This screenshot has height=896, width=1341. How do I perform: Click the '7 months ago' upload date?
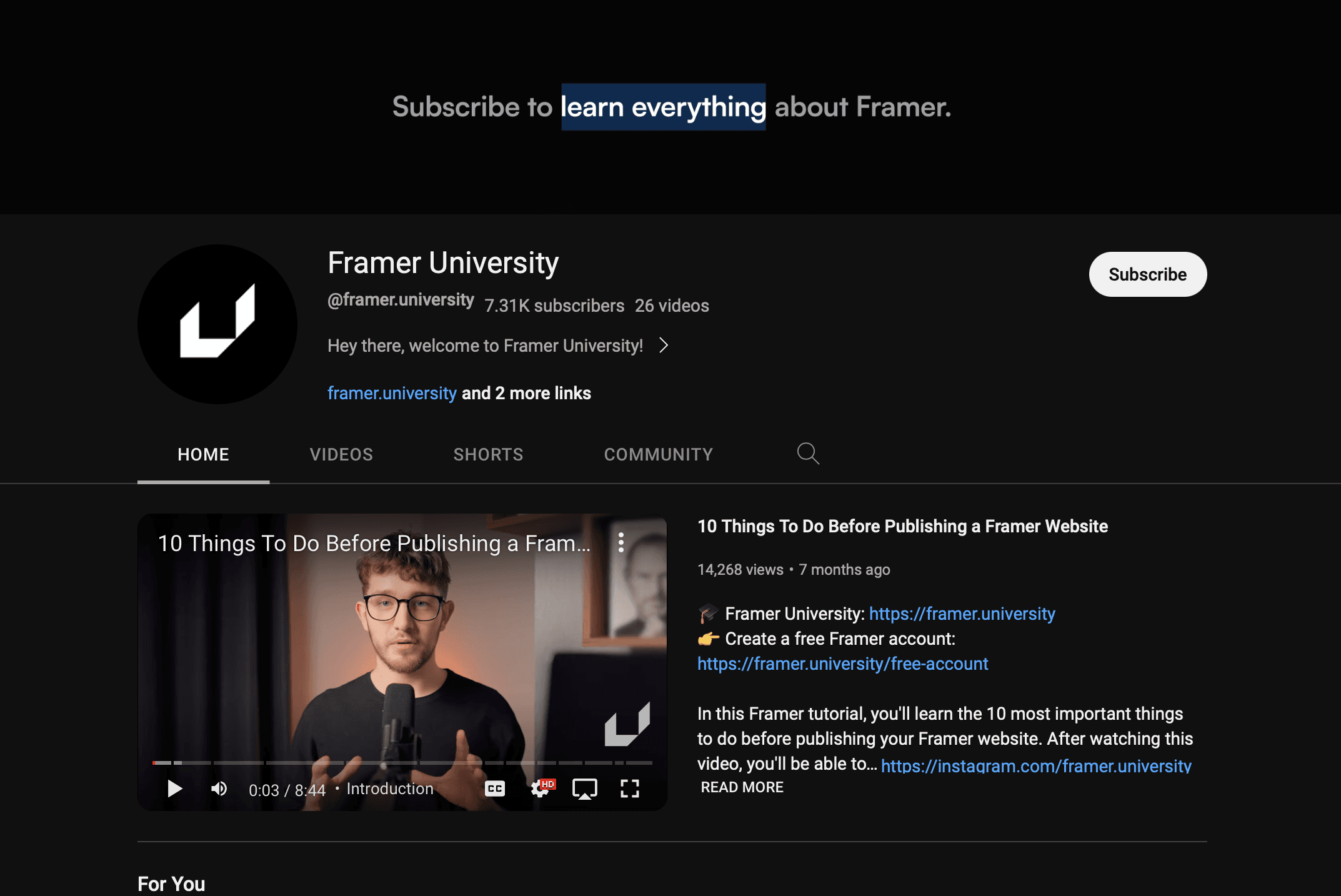[x=844, y=569]
